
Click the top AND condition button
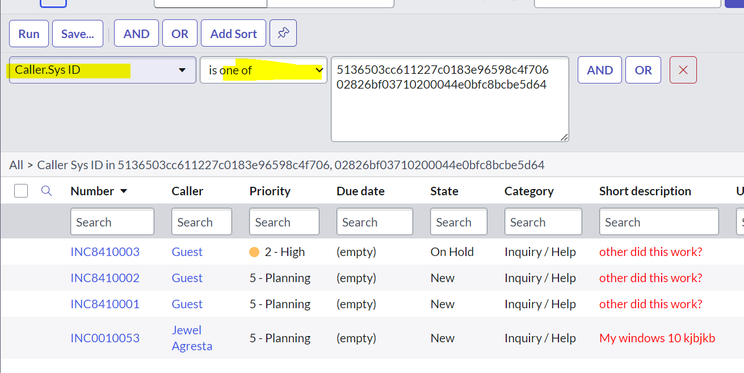pos(136,34)
